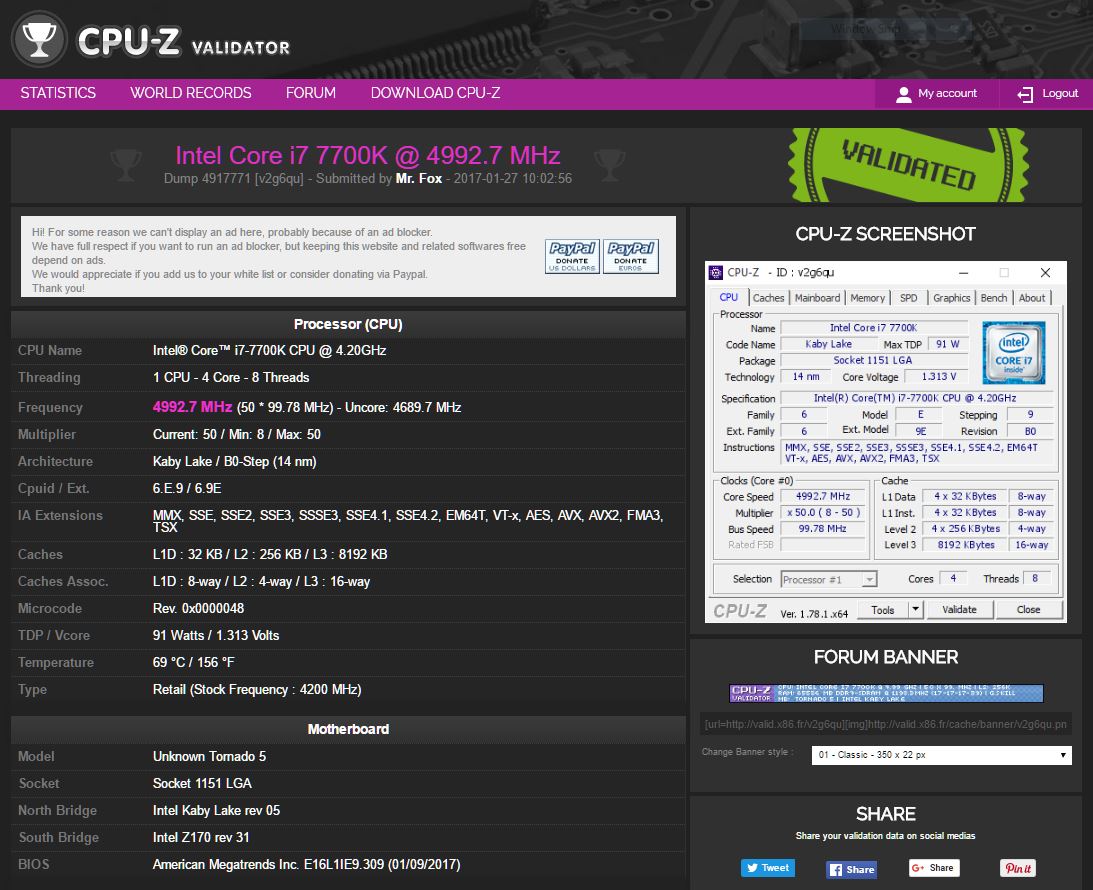Click the Close button in CPU-Z

[x=1028, y=610]
